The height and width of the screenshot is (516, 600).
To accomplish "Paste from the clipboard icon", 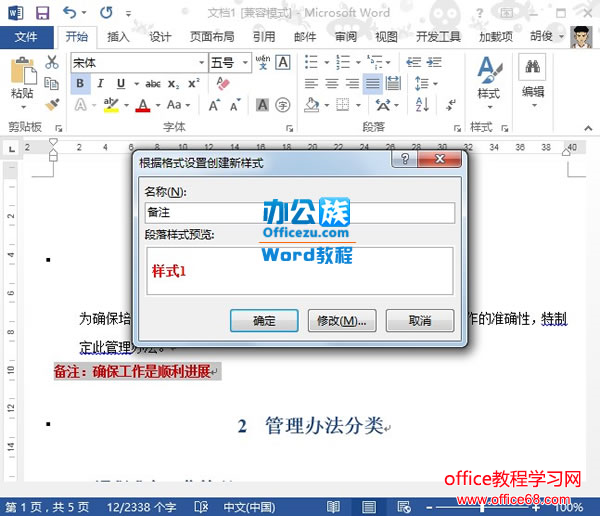I will click(23, 70).
